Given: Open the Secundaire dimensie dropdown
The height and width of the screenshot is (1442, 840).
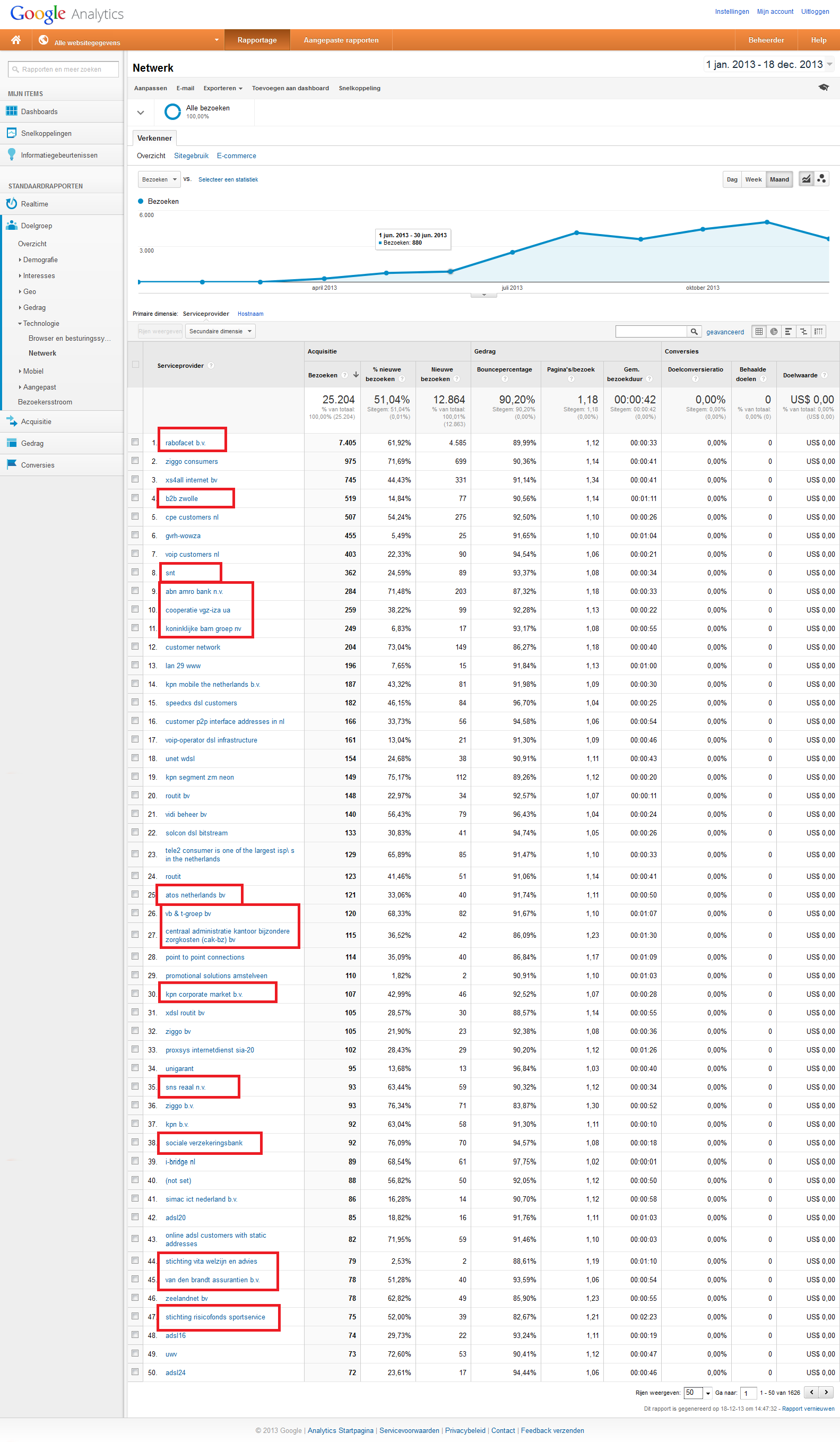Looking at the screenshot, I should click(220, 331).
